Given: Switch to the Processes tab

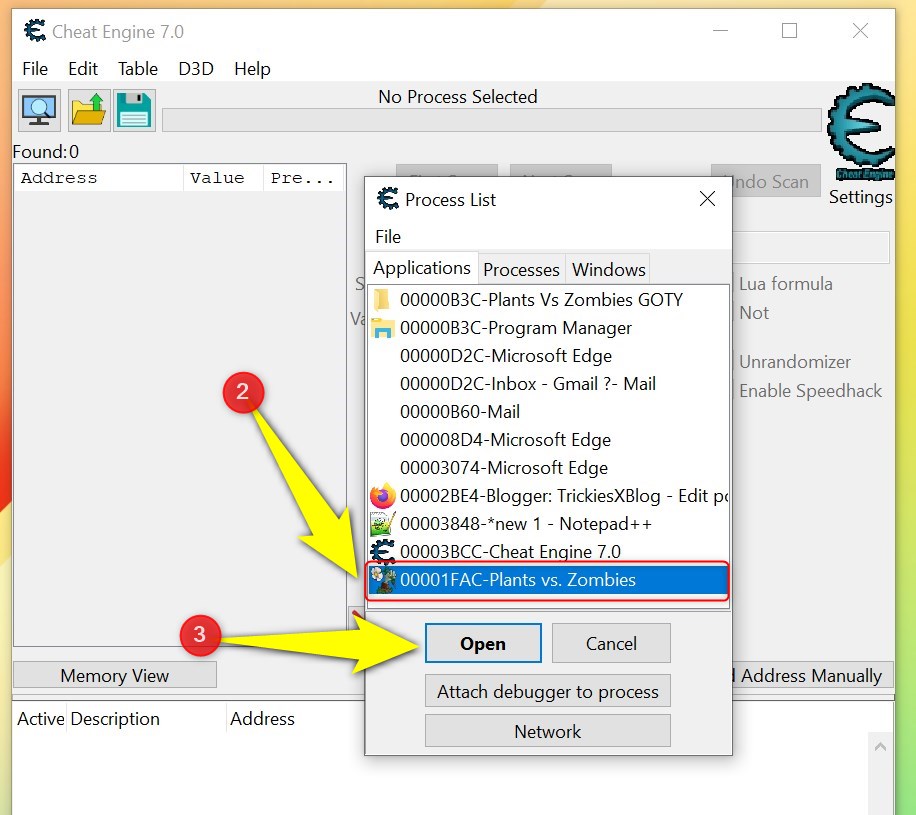Looking at the screenshot, I should [521, 270].
